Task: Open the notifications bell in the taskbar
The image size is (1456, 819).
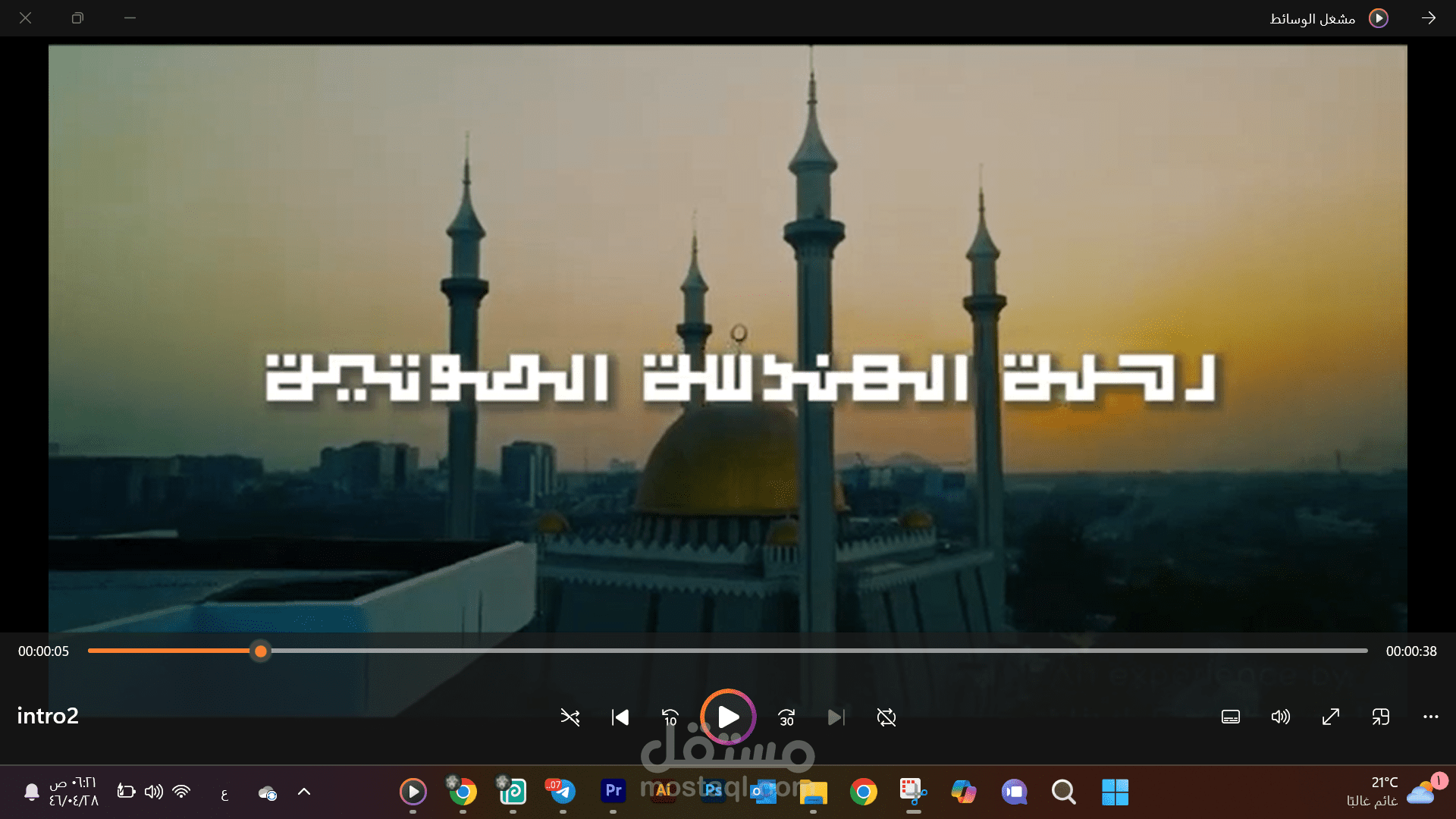Action: pyautogui.click(x=31, y=791)
